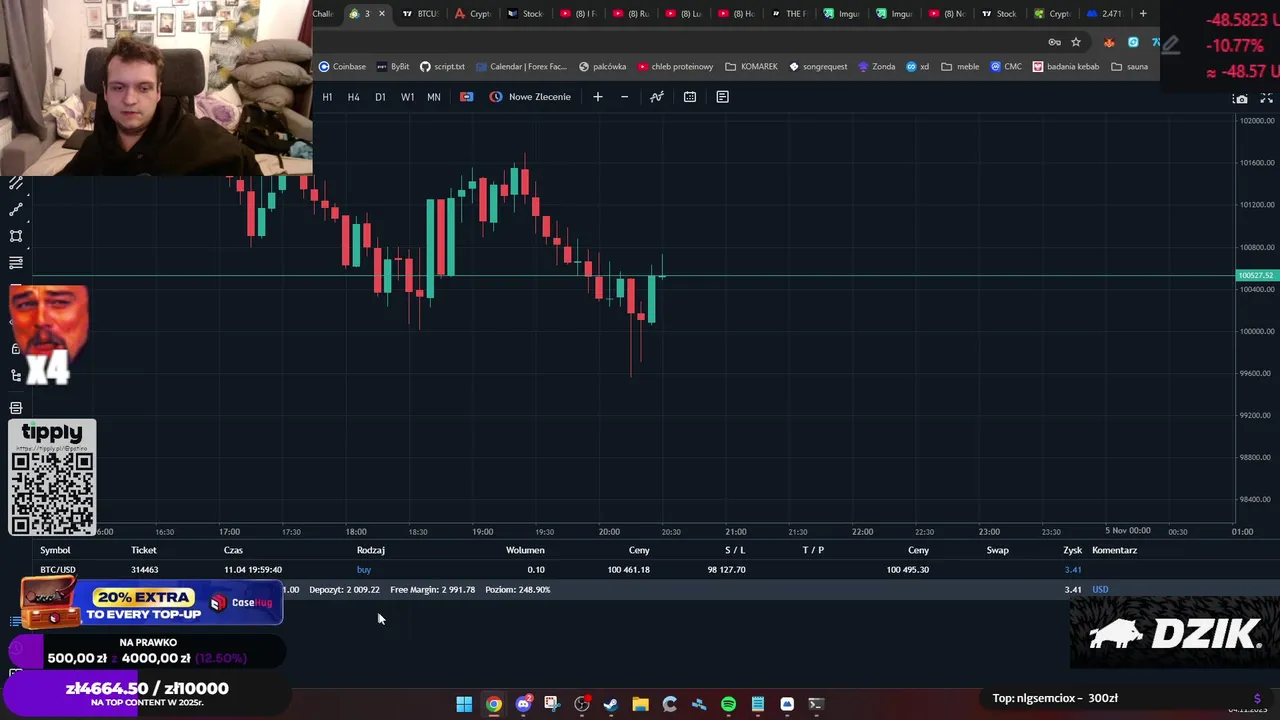Open the CMC bookmark

[x=1006, y=67]
